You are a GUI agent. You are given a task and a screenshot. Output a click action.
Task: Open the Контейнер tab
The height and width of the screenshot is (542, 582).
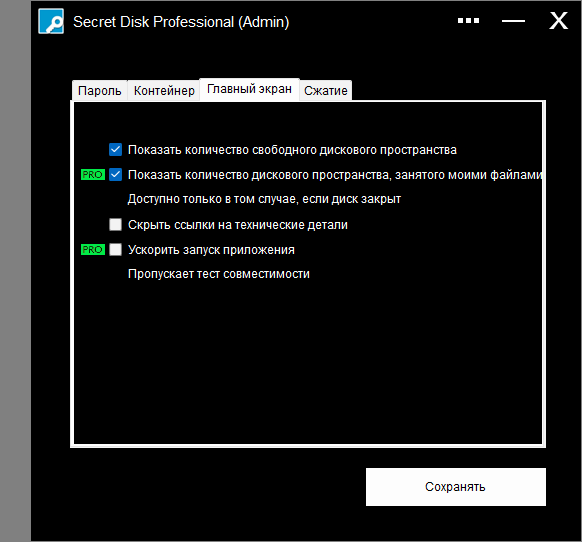click(x=164, y=91)
